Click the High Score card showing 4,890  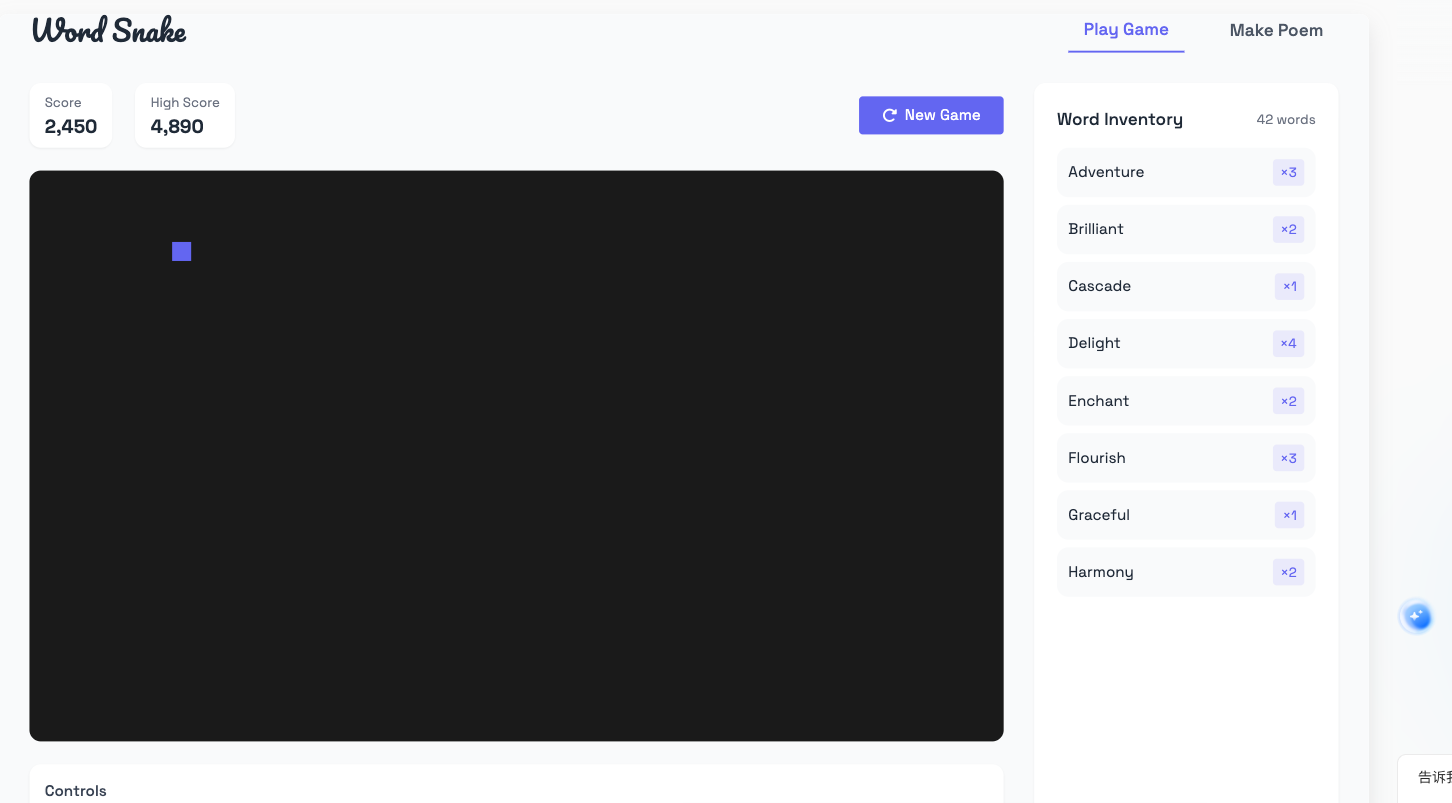pos(185,115)
